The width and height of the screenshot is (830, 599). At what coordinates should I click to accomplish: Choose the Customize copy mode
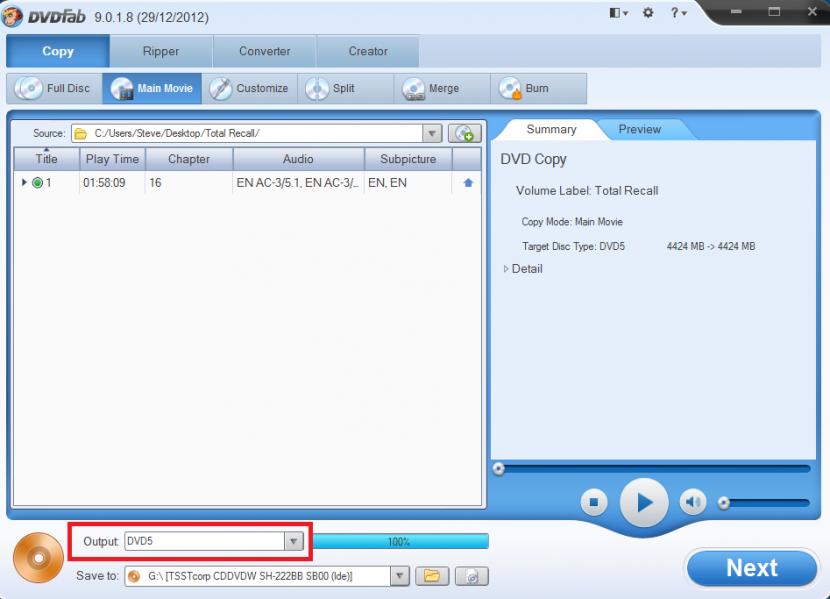click(x=249, y=88)
